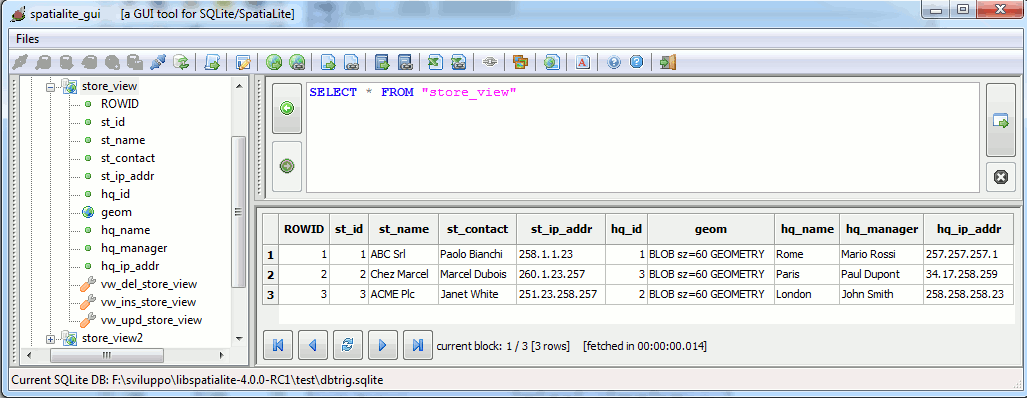1027x398 pixels.
Task: Select the st_id column tree item
Action: [x=113, y=122]
